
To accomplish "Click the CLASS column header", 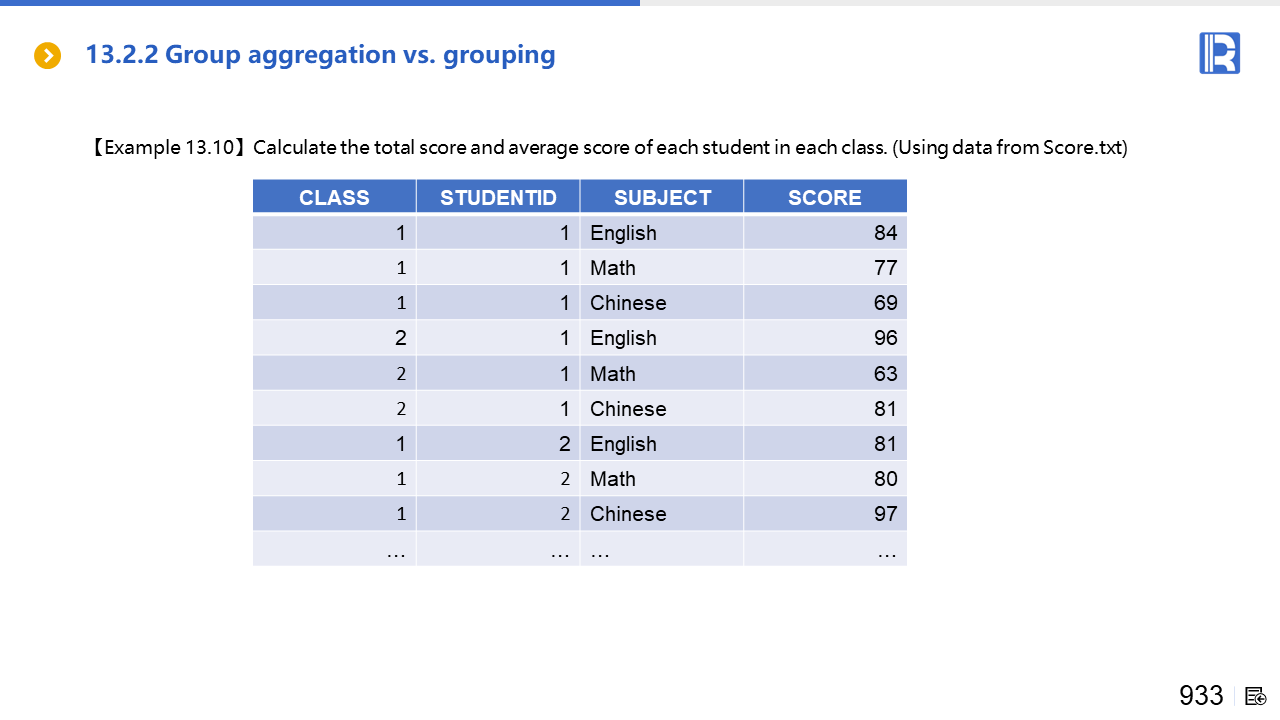I will (x=334, y=197).
